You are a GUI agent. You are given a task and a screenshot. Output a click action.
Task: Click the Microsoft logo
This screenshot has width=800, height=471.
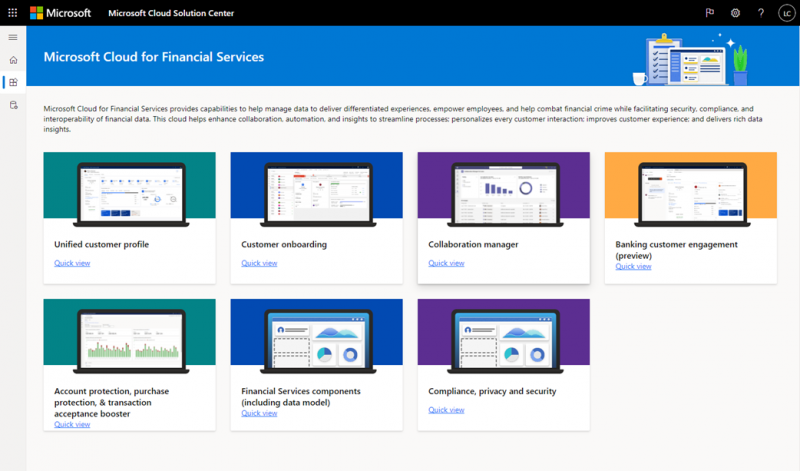[60, 13]
